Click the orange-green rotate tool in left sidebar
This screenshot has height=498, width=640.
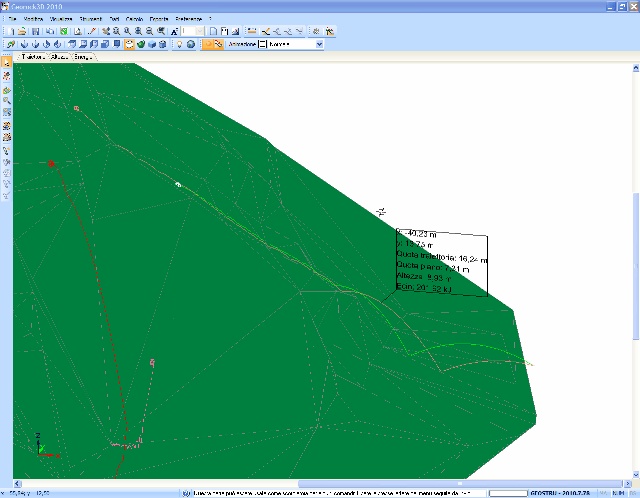7,90
